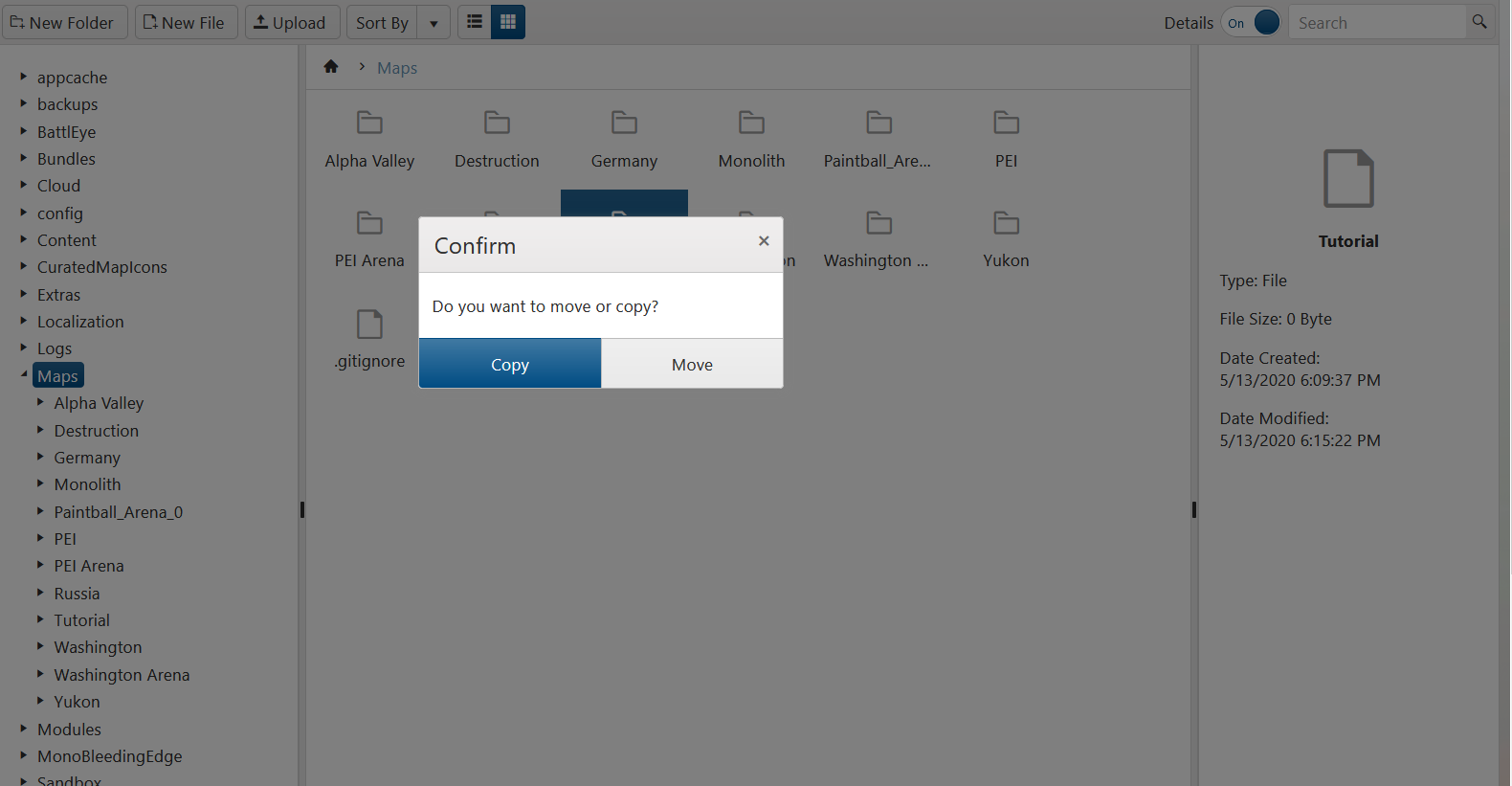Open the Paintball_Are... folder icon
The width and height of the screenshot is (1512, 786).
pos(878,123)
